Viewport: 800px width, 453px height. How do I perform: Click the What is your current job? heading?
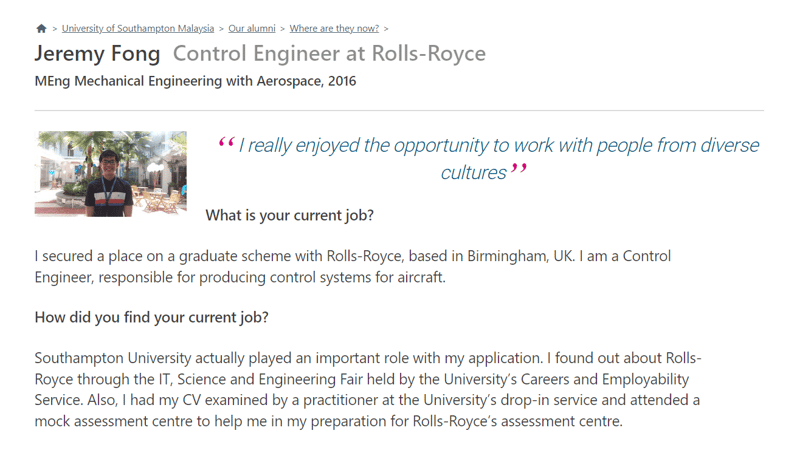(289, 215)
